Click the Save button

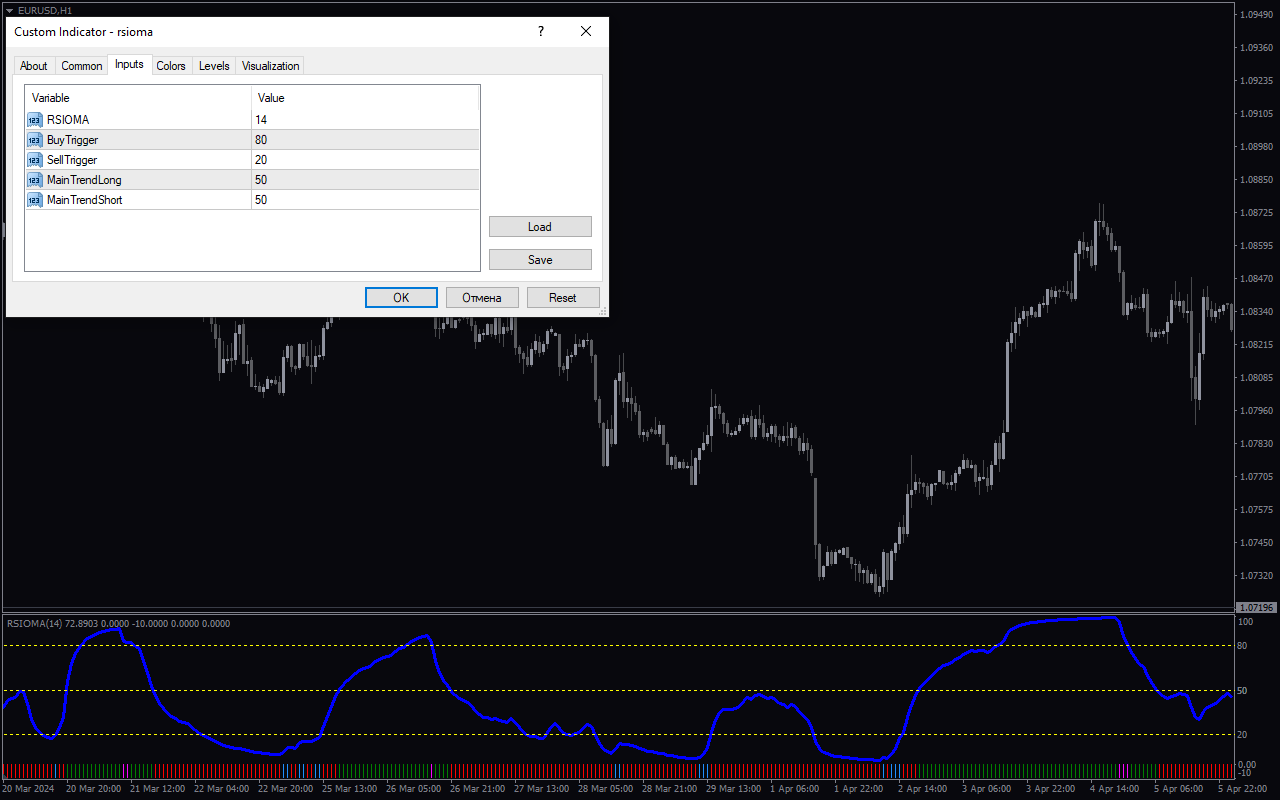click(x=540, y=260)
